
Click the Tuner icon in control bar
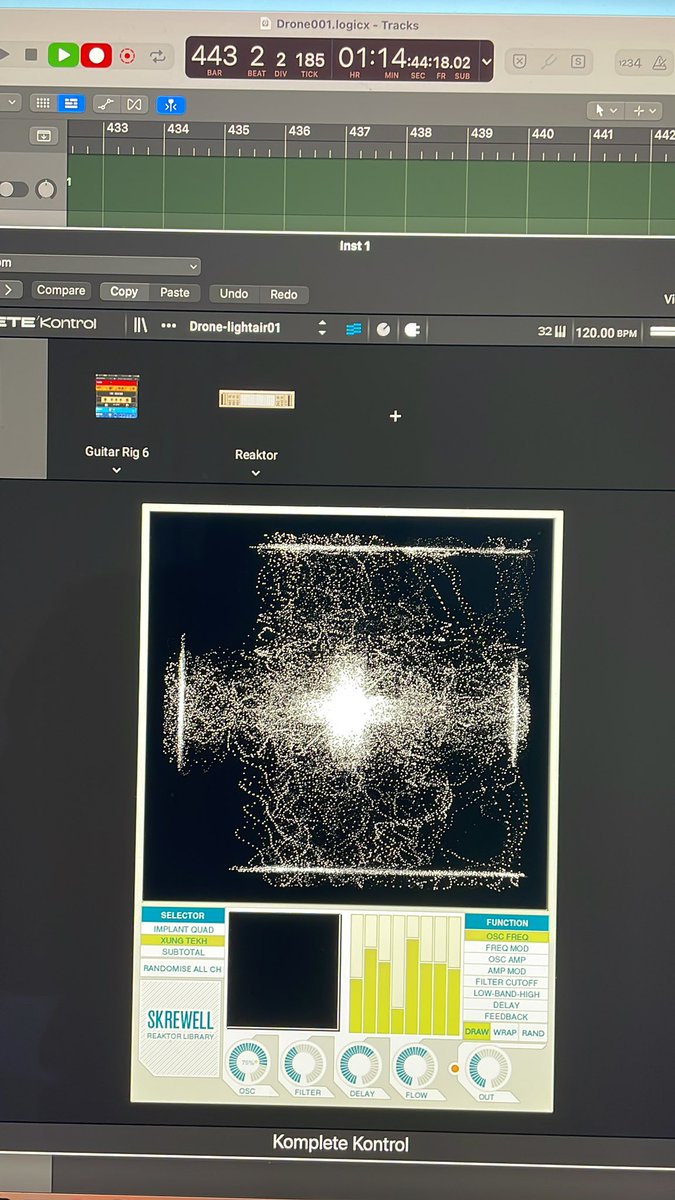click(x=548, y=61)
